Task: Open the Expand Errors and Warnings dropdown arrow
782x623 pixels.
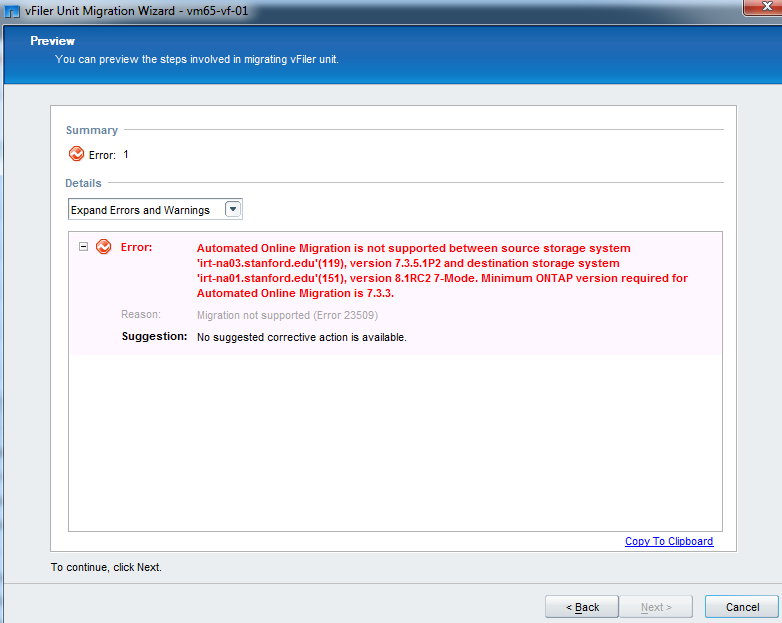Action: click(233, 209)
